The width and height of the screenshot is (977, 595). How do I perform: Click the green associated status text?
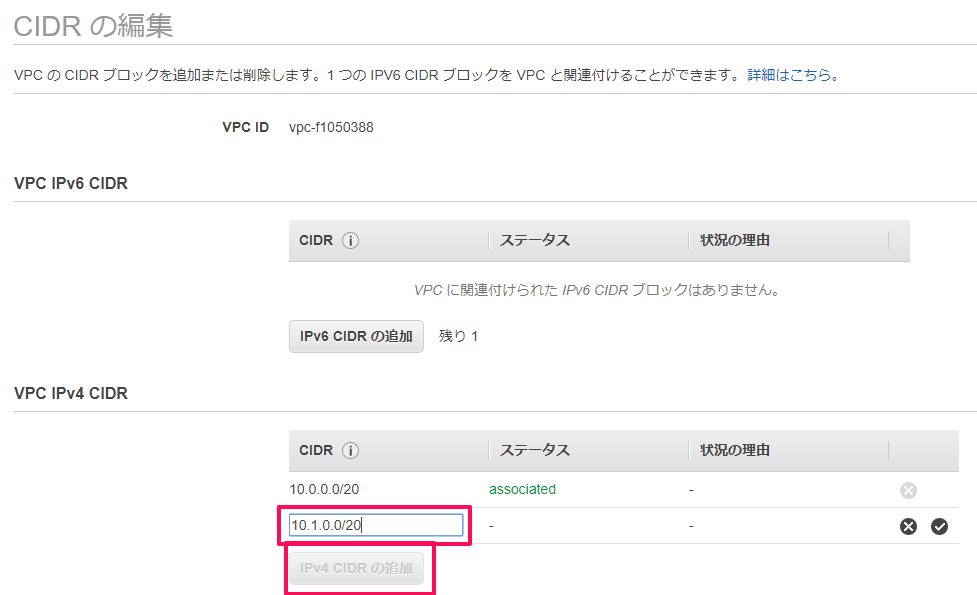[x=522, y=490]
